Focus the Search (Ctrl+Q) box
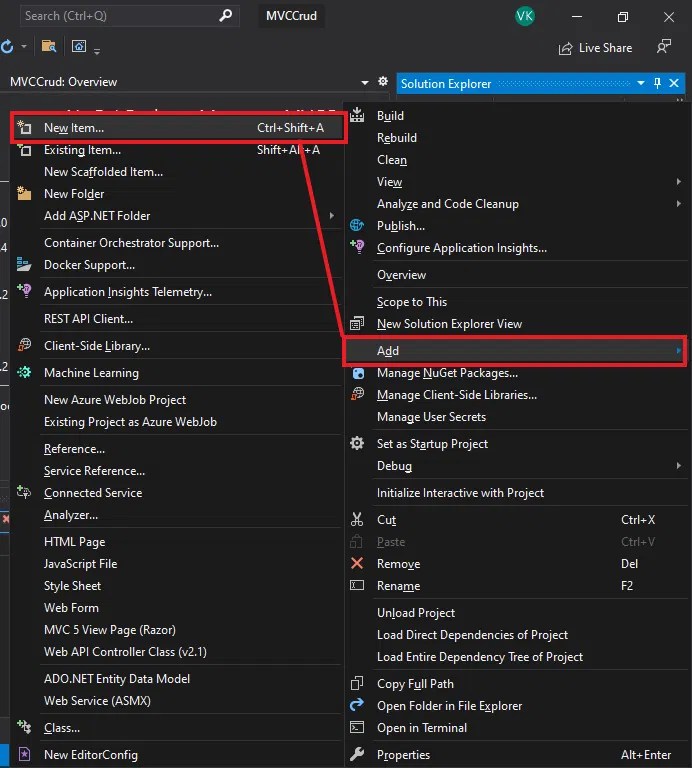 130,16
